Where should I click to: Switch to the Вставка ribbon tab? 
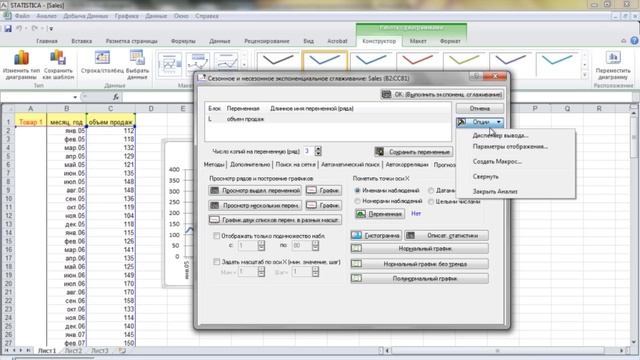[x=82, y=41]
